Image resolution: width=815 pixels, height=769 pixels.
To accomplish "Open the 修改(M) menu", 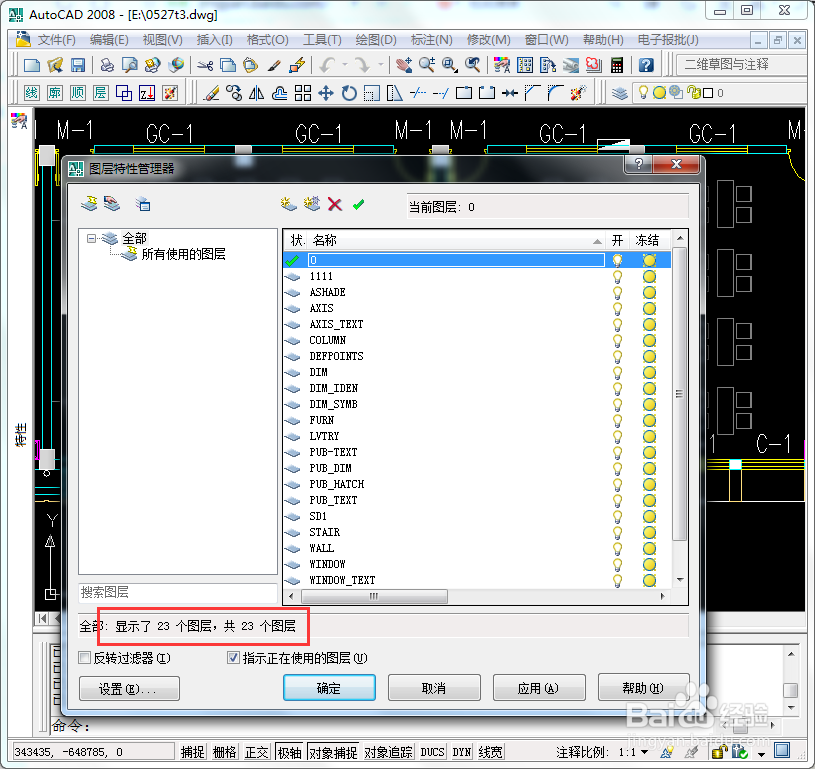I will [x=488, y=40].
